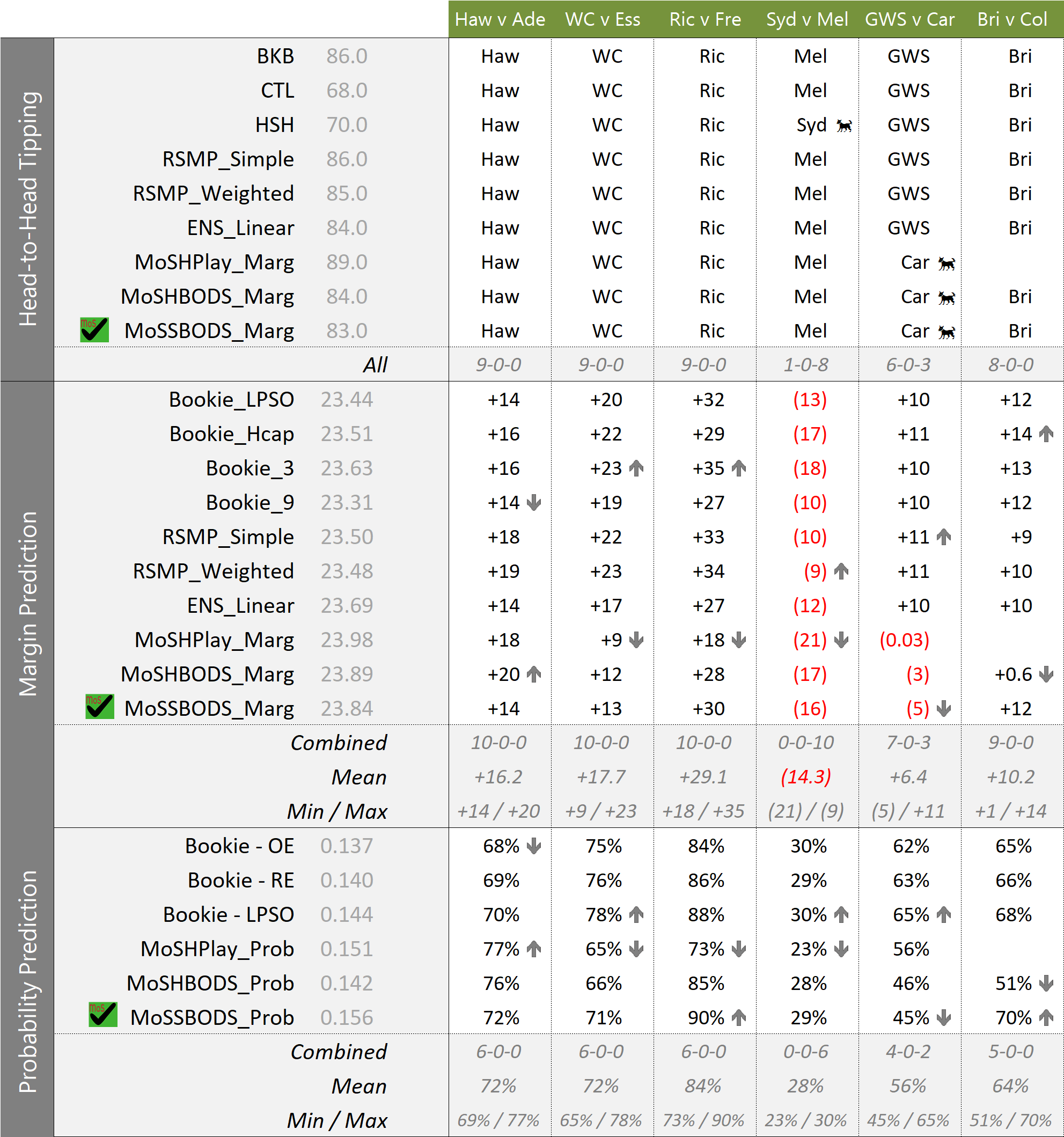
Task: Click the 1-0-8 All tally cell
Action: 806,364
